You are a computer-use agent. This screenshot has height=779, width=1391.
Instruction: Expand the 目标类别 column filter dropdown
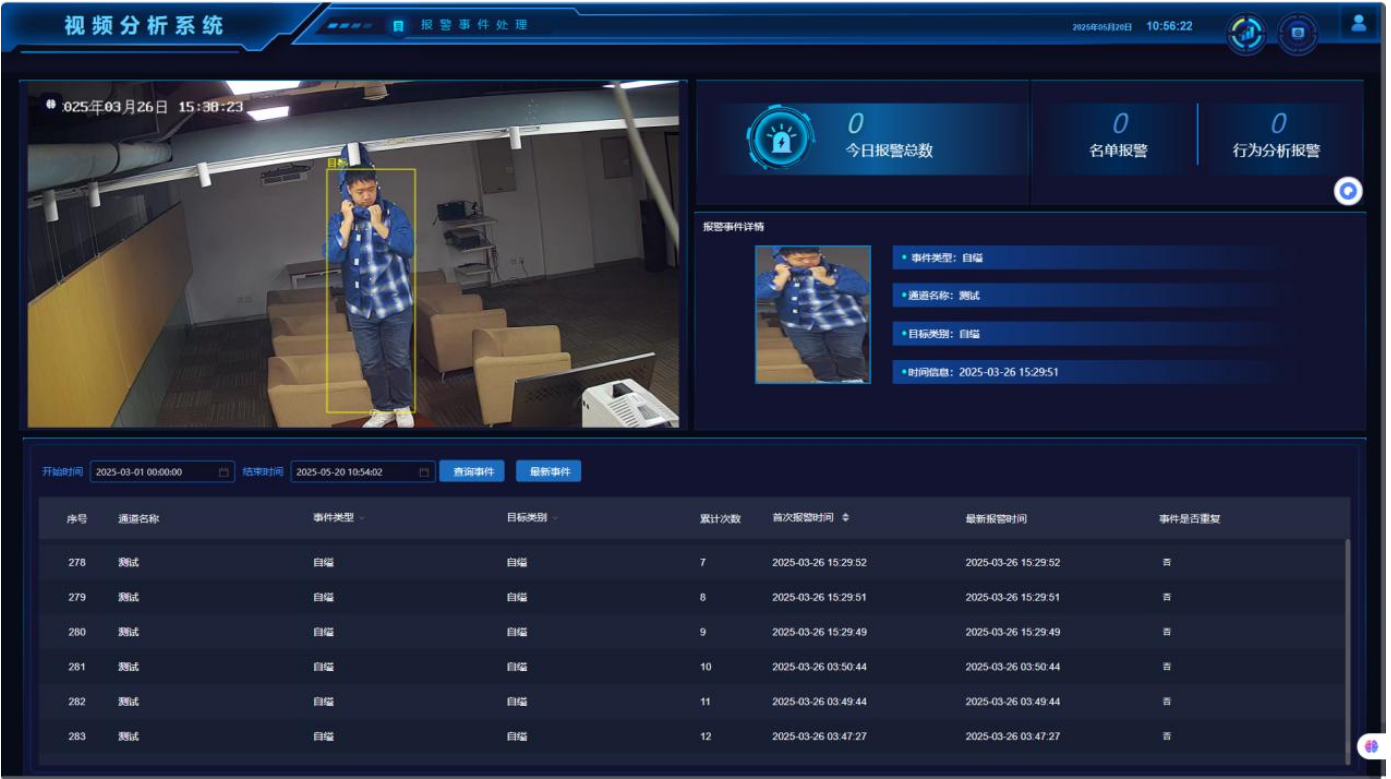tap(555, 518)
